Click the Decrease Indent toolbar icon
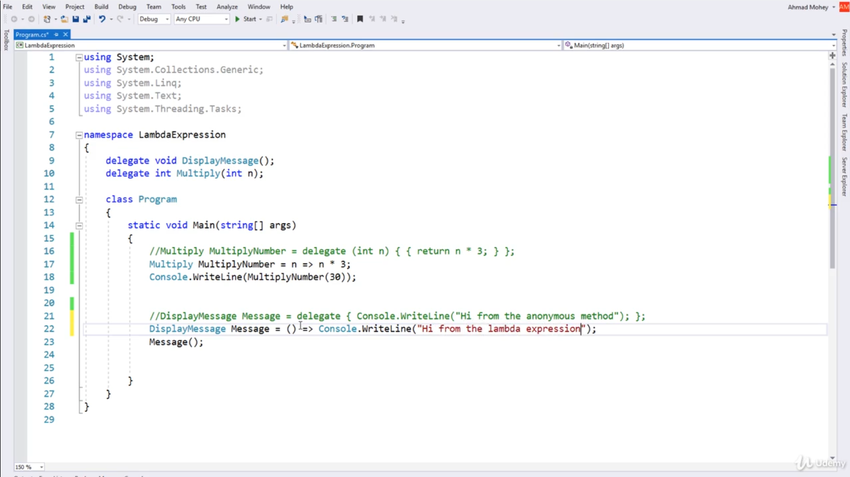Image resolution: width=850 pixels, height=477 pixels. (x=307, y=19)
